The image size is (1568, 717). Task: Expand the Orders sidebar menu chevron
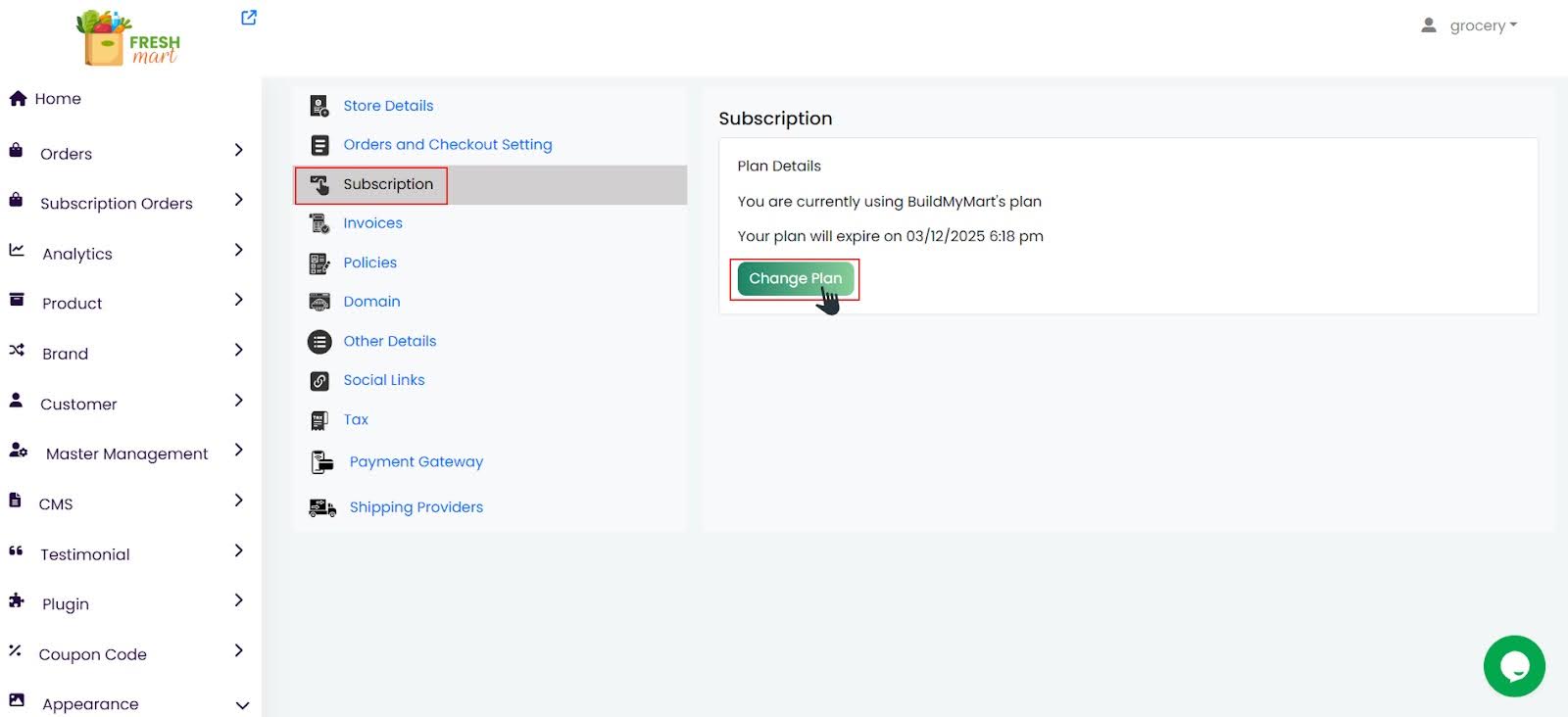[x=238, y=150]
